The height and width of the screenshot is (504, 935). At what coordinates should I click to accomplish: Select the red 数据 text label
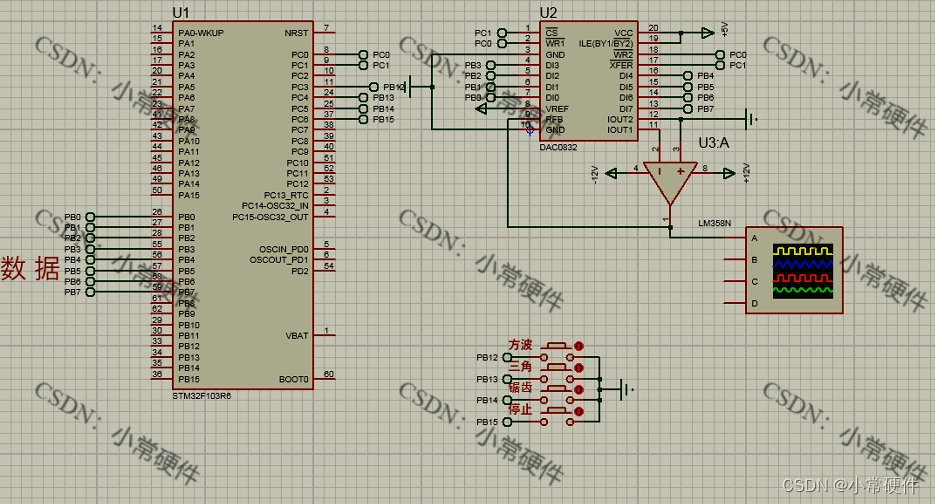click(x=30, y=268)
